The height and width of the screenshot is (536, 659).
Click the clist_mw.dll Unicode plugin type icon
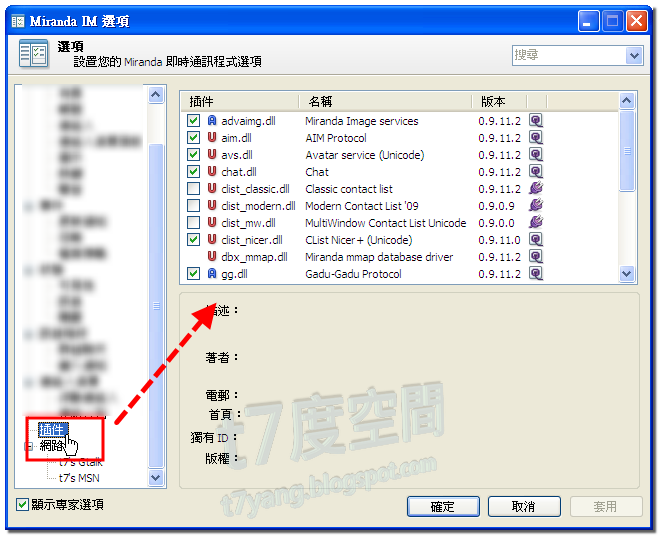pos(212,222)
